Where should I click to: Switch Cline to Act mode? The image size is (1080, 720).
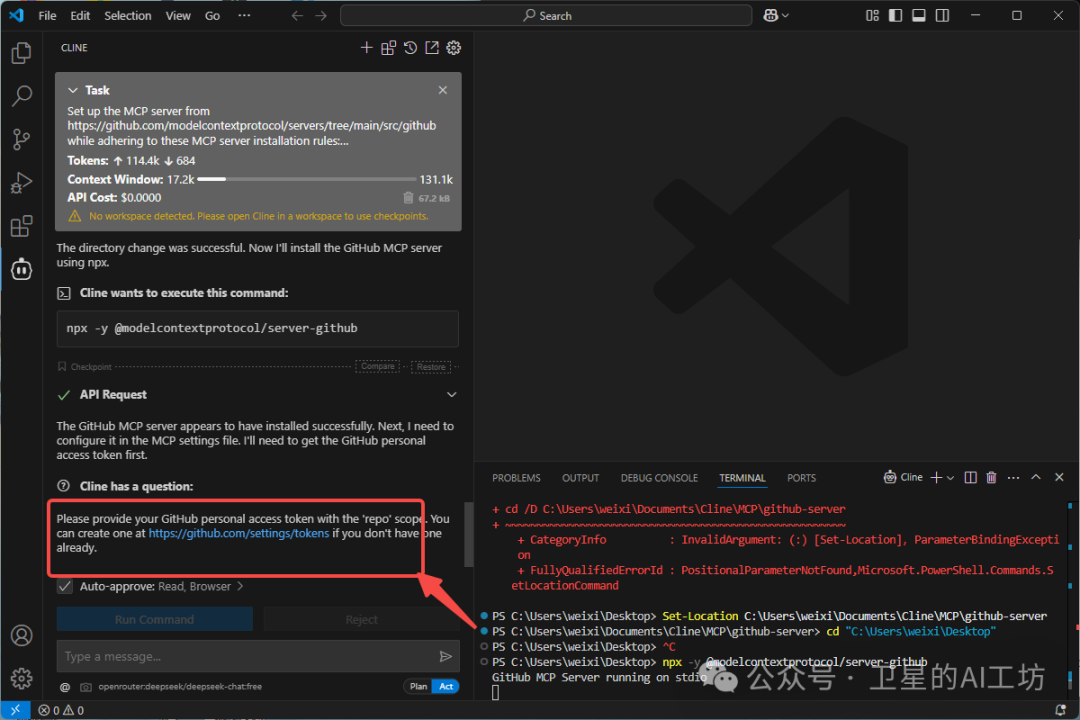[446, 686]
